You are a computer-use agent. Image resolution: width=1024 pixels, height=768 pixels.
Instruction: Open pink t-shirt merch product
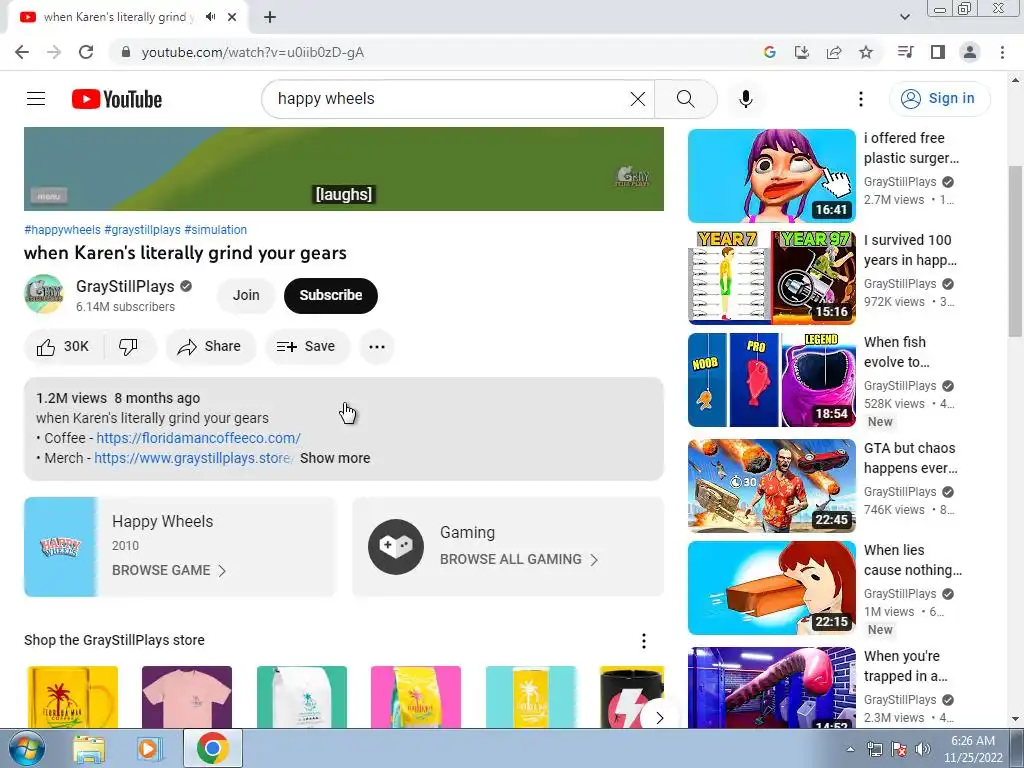click(187, 697)
